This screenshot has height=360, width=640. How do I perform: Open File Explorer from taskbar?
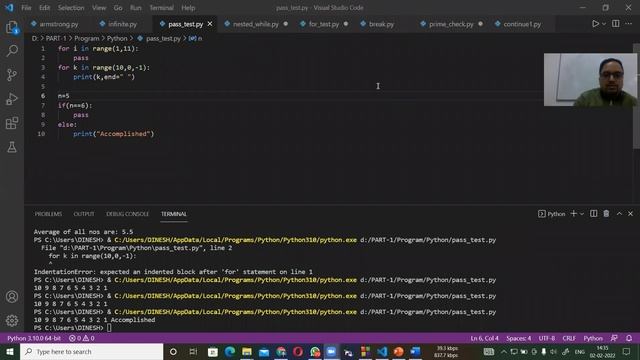click(x=247, y=351)
